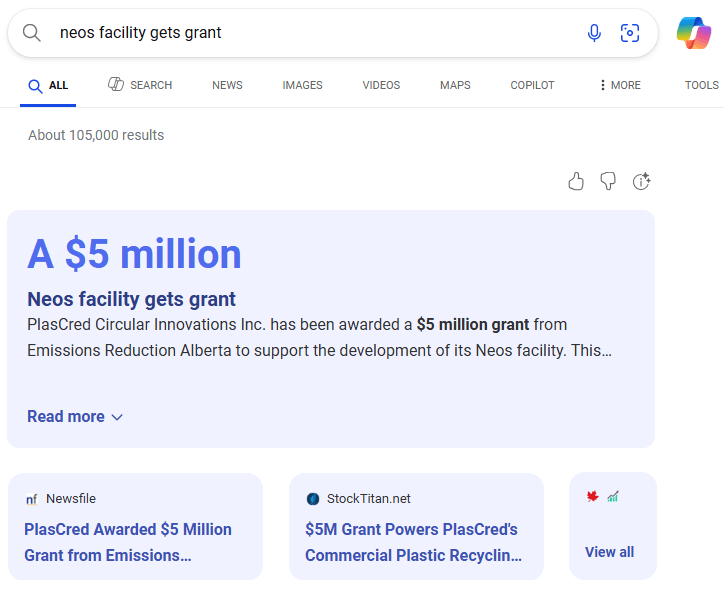Click into the search query text field
Viewport: 724px width, 611px height.
click(x=300, y=33)
